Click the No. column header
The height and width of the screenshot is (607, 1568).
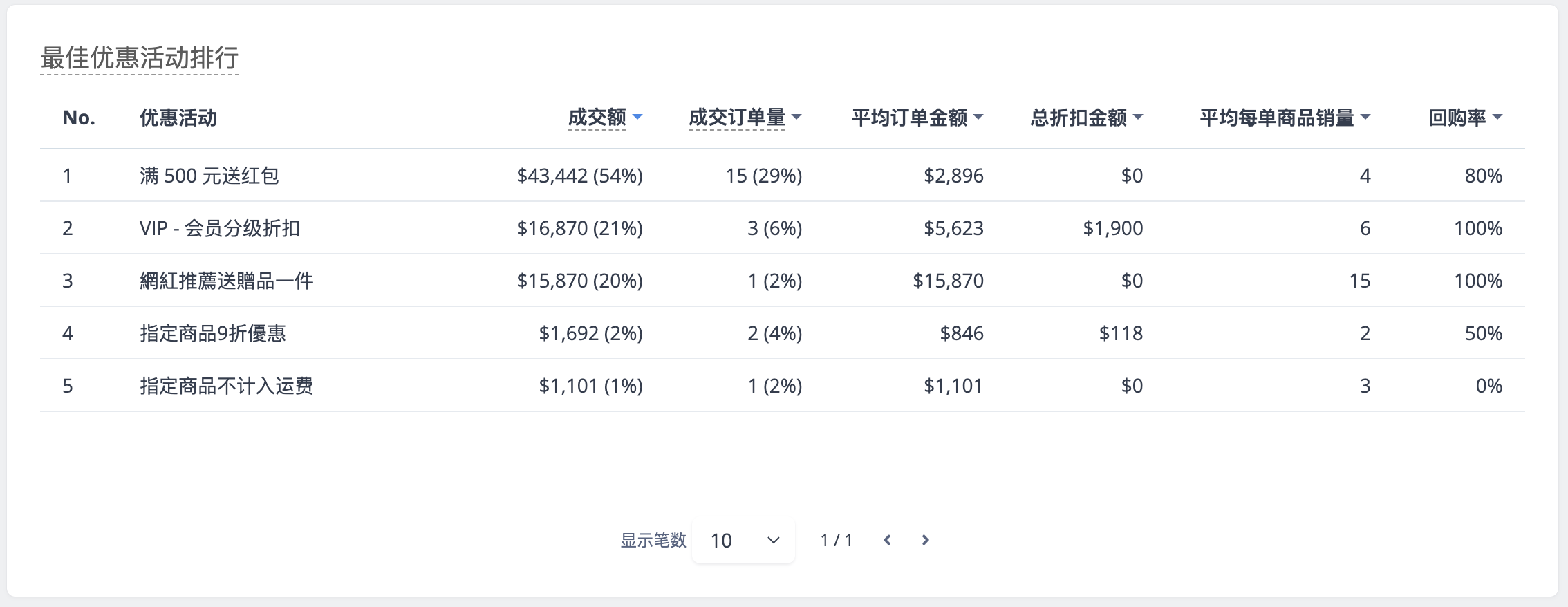(79, 118)
